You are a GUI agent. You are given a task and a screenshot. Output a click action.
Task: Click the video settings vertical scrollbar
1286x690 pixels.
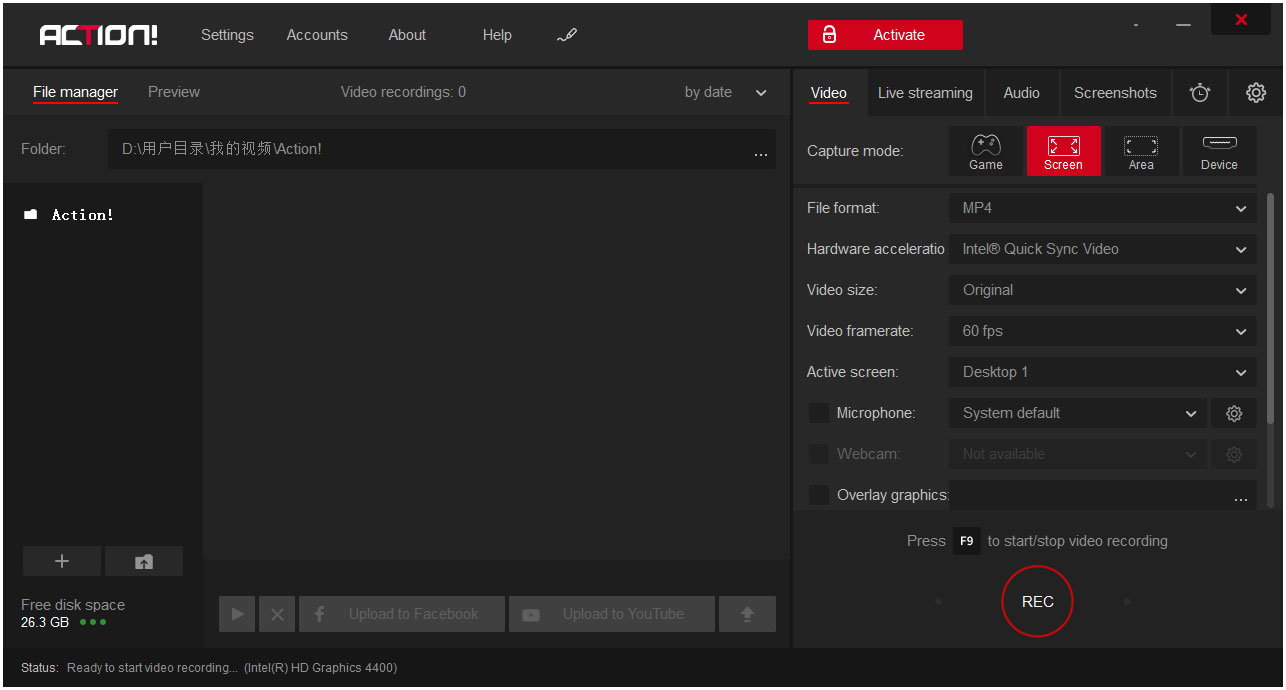1271,310
